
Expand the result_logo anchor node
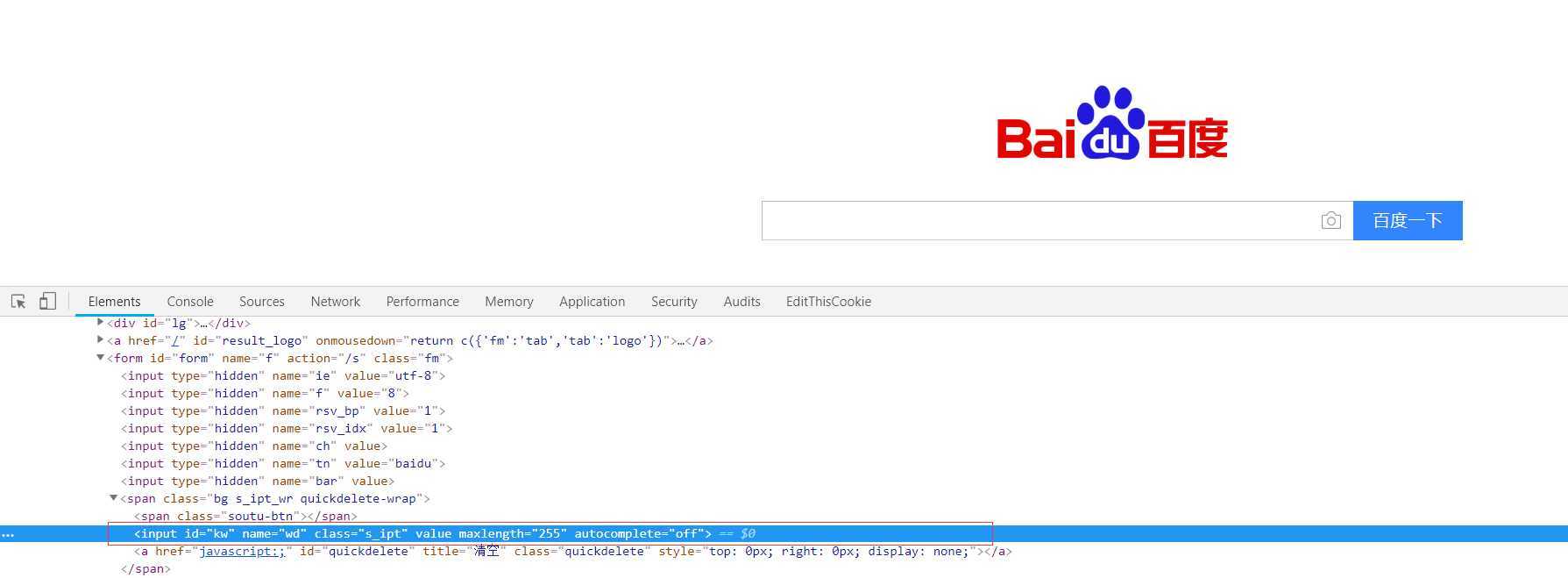pos(101,339)
